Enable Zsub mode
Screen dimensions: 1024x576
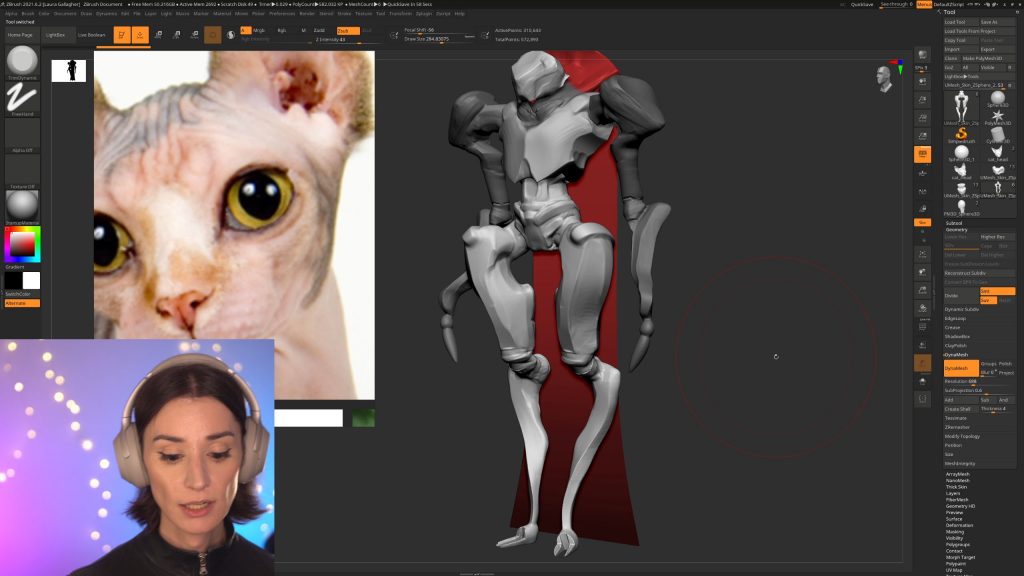348,30
